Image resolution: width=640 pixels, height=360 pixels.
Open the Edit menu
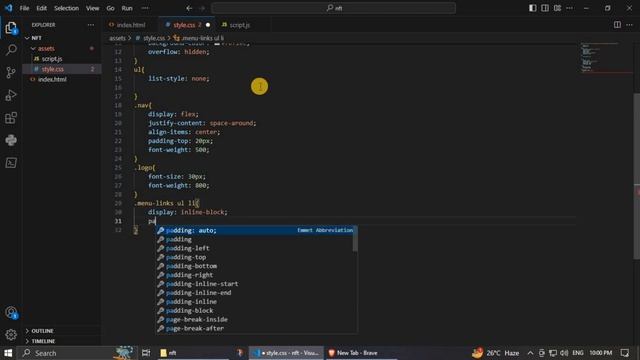pyautogui.click(x=41, y=8)
